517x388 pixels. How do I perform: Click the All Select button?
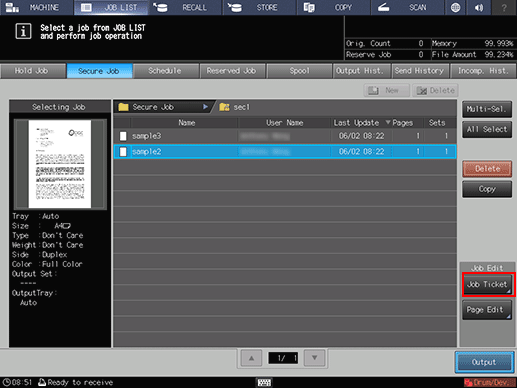pyautogui.click(x=487, y=129)
